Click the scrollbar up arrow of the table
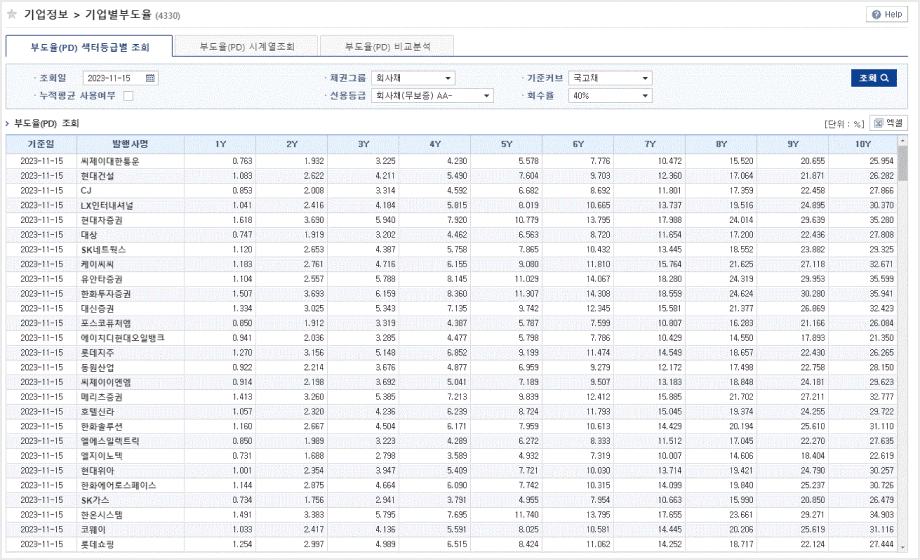This screenshot has height=560, width=920. click(x=902, y=140)
